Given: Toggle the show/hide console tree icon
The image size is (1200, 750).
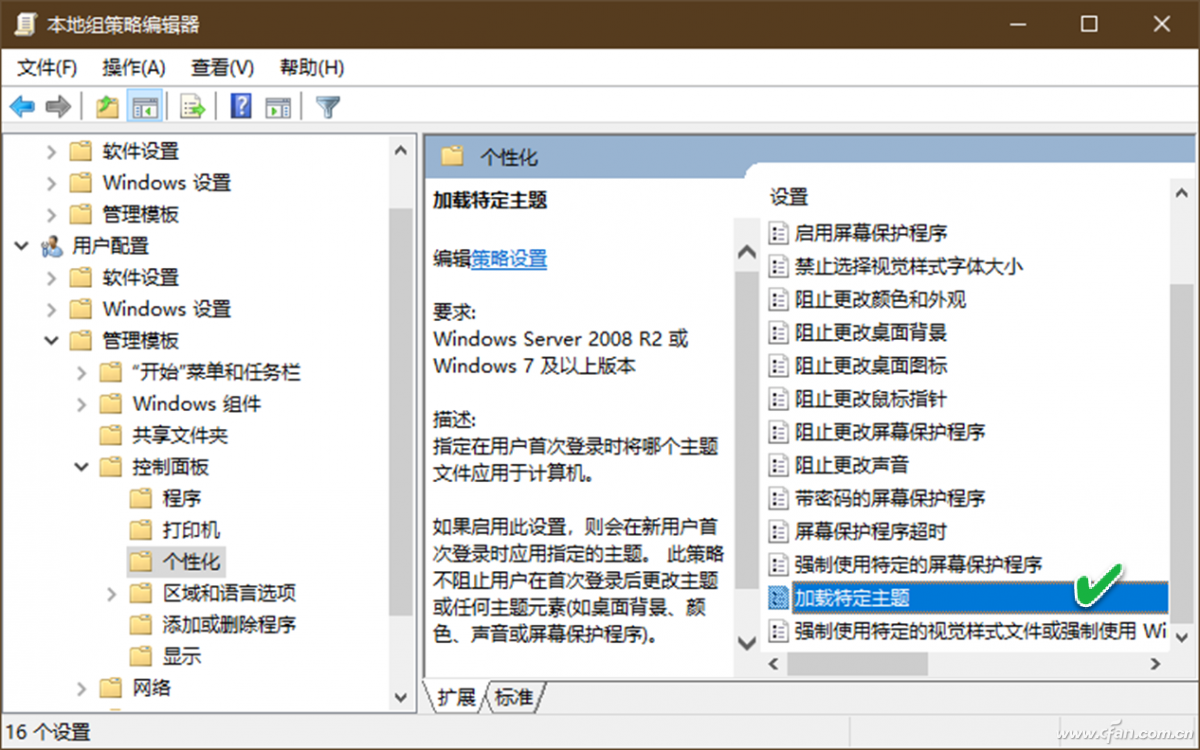Looking at the screenshot, I should [145, 106].
